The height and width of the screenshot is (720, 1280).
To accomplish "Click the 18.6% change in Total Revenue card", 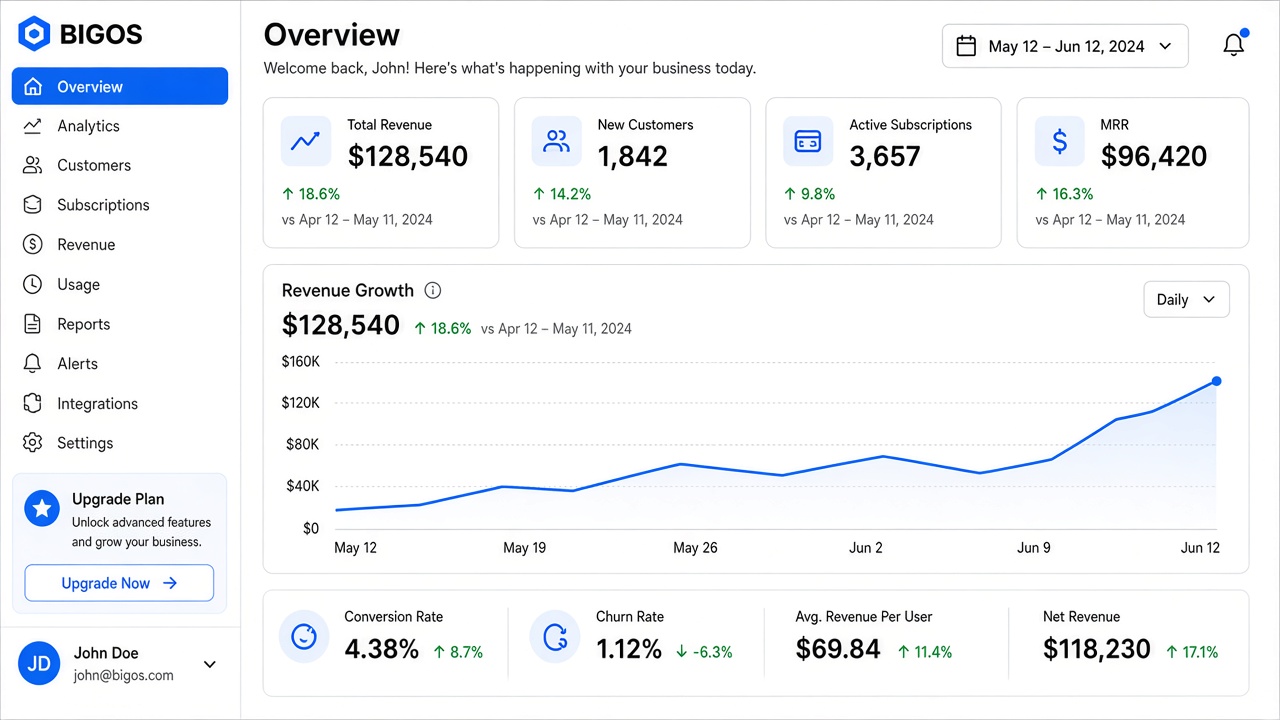I will [x=310, y=194].
